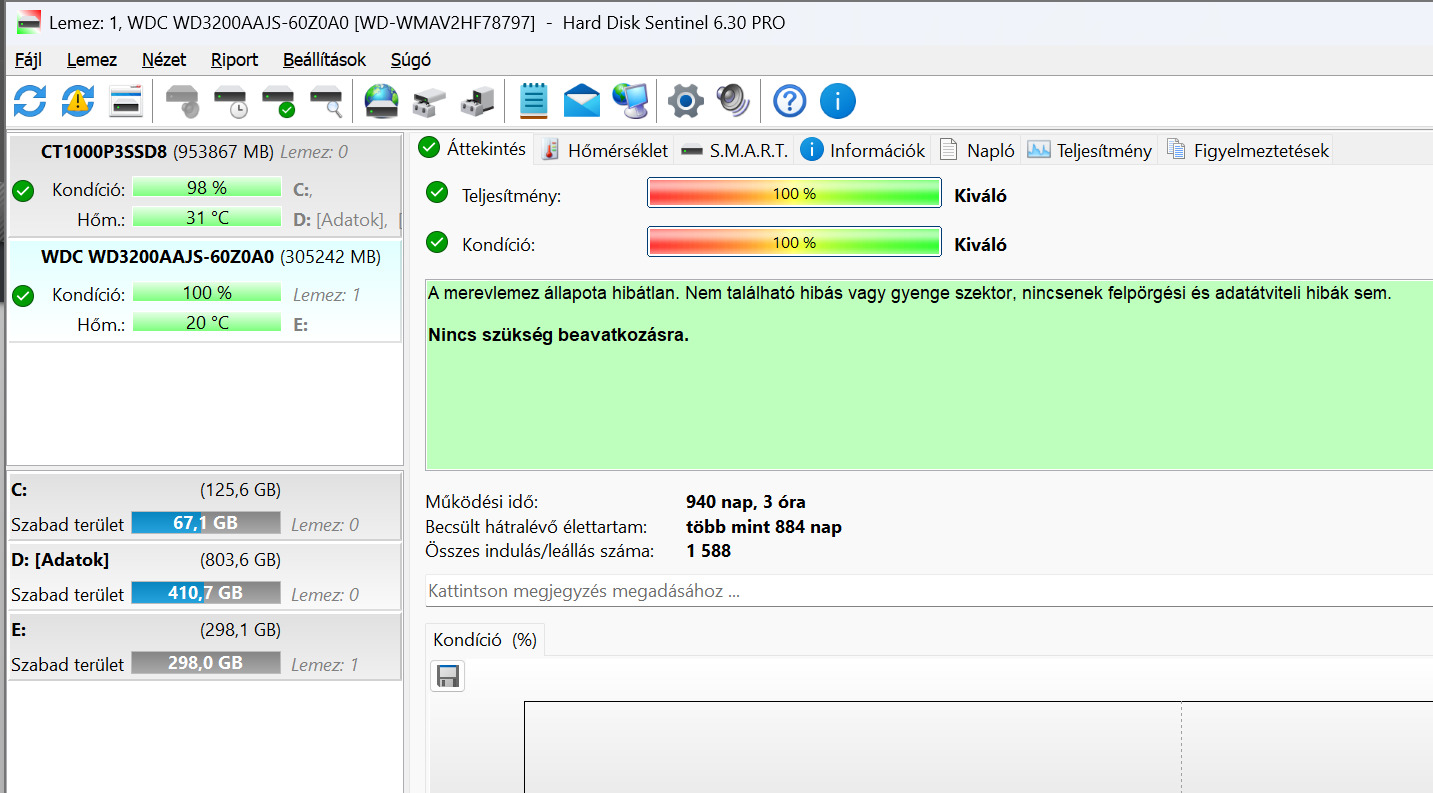Image resolution: width=1433 pixels, height=793 pixels.
Task: Click the globe over disk toolbar icon
Action: tap(382, 100)
